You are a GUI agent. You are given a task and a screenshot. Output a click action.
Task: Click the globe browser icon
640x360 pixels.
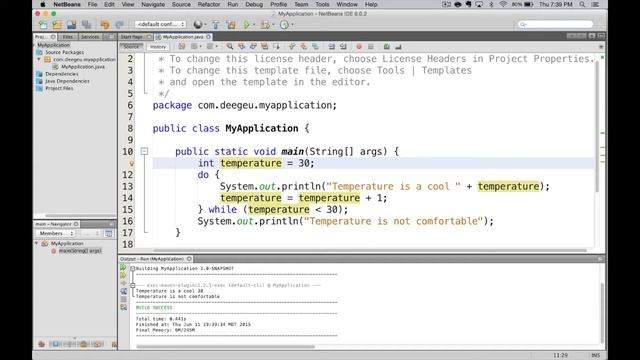coord(198,24)
